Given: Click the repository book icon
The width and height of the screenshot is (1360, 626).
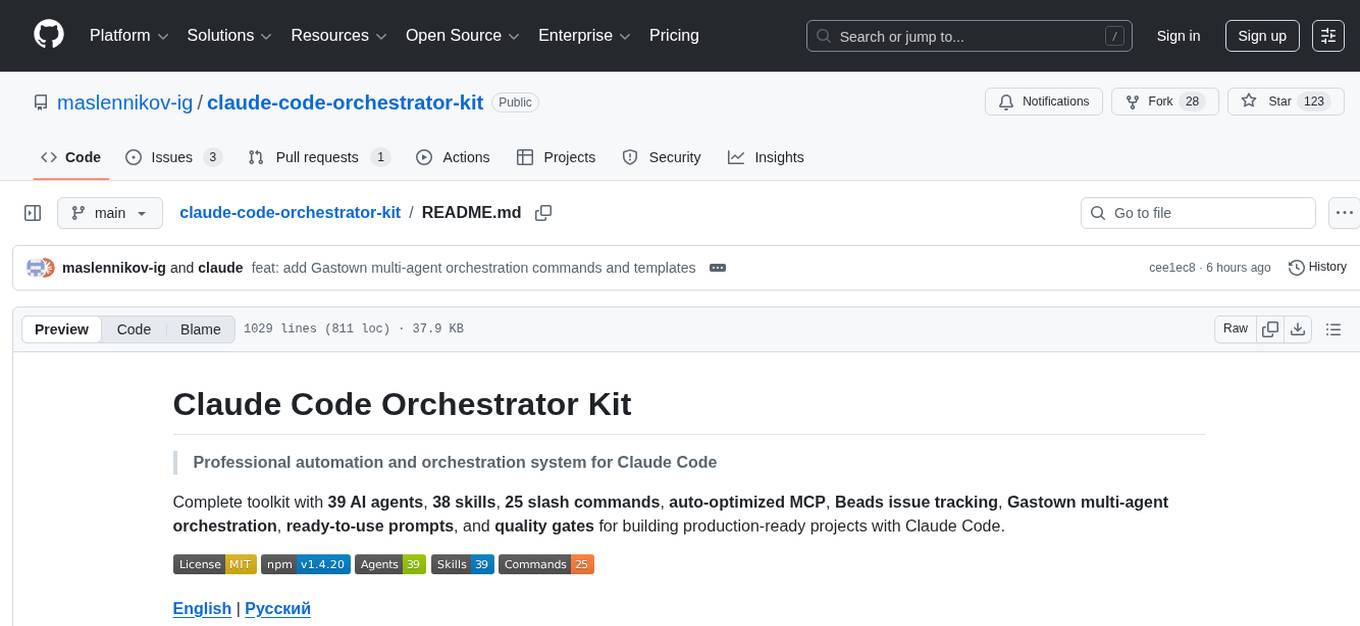Looking at the screenshot, I should [x=40, y=102].
